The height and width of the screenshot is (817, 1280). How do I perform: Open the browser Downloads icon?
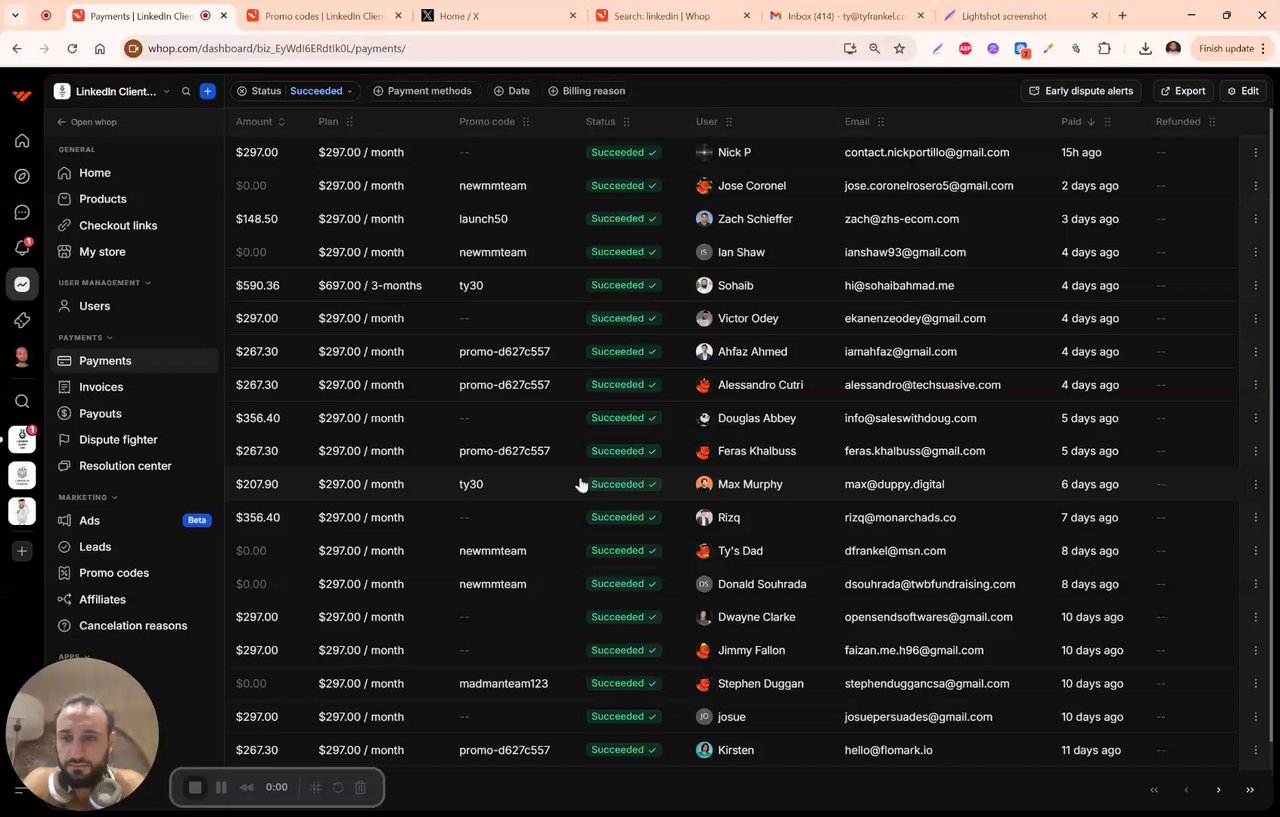point(1145,48)
